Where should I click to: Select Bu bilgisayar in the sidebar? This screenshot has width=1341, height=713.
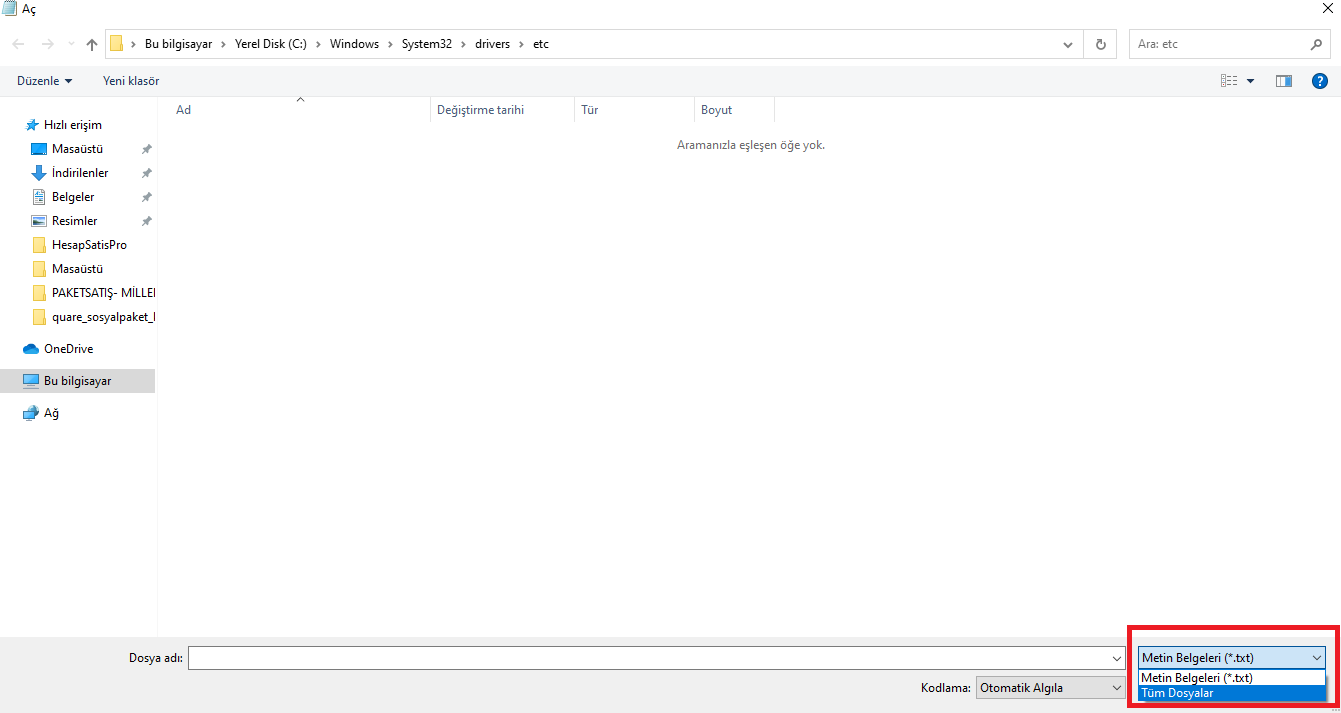tap(77, 381)
